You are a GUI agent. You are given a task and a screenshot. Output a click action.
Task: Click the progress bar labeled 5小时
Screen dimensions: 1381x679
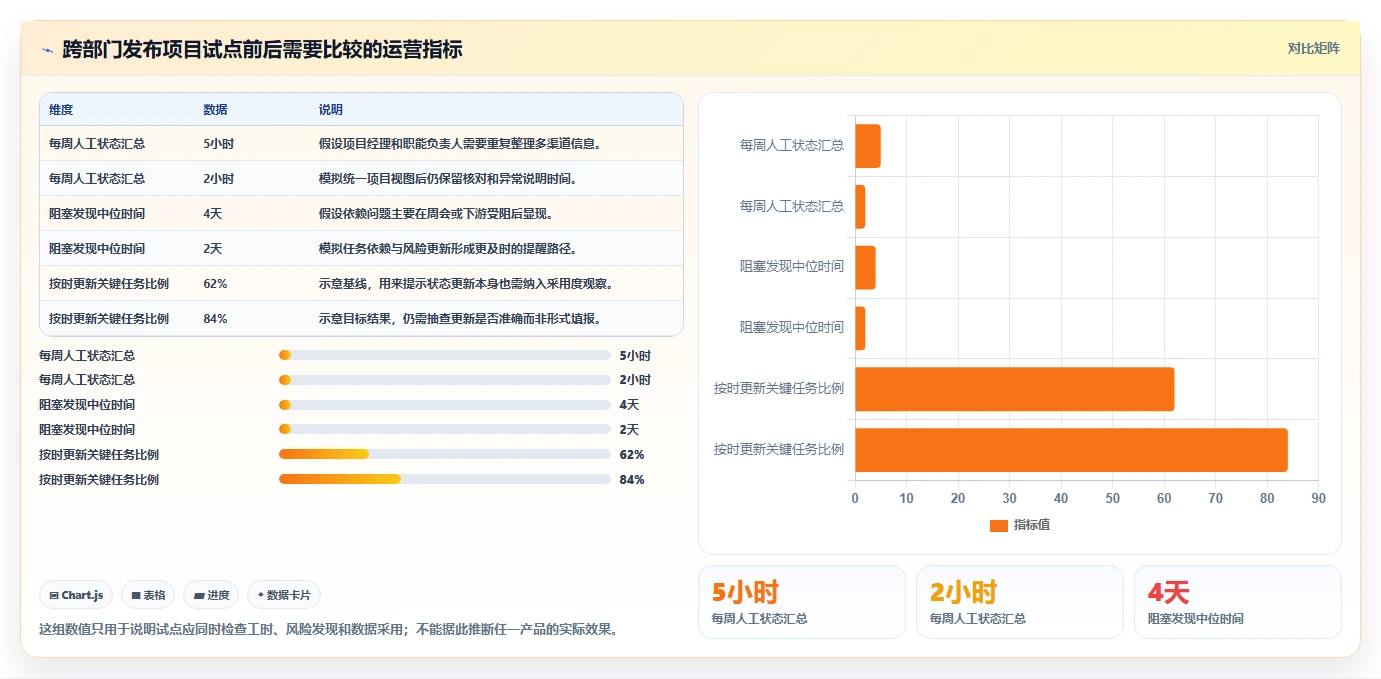click(445, 355)
